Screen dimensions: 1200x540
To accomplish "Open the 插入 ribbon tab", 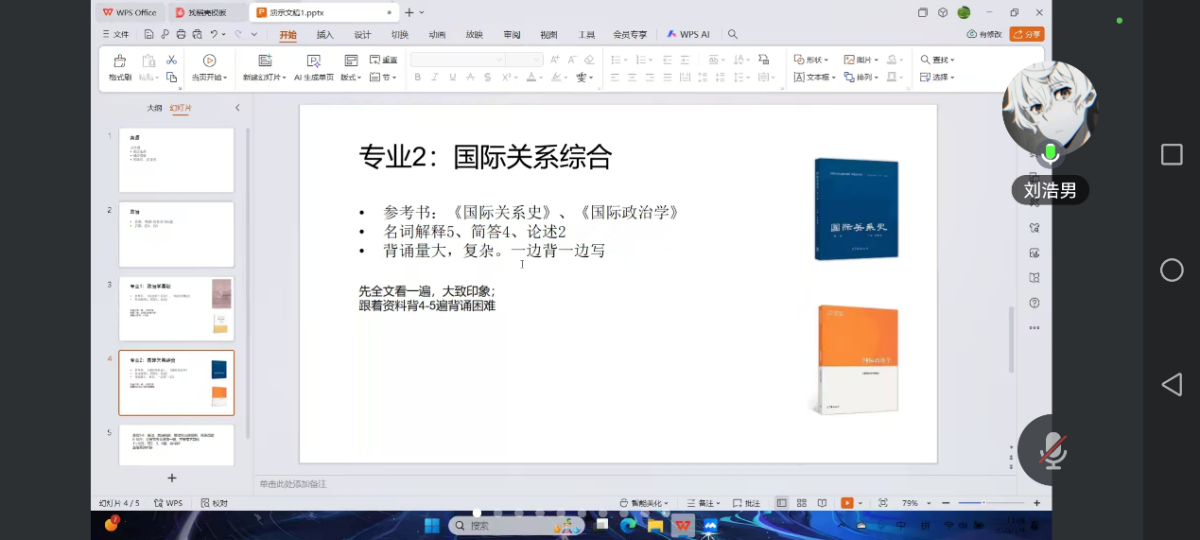I will pos(325,34).
